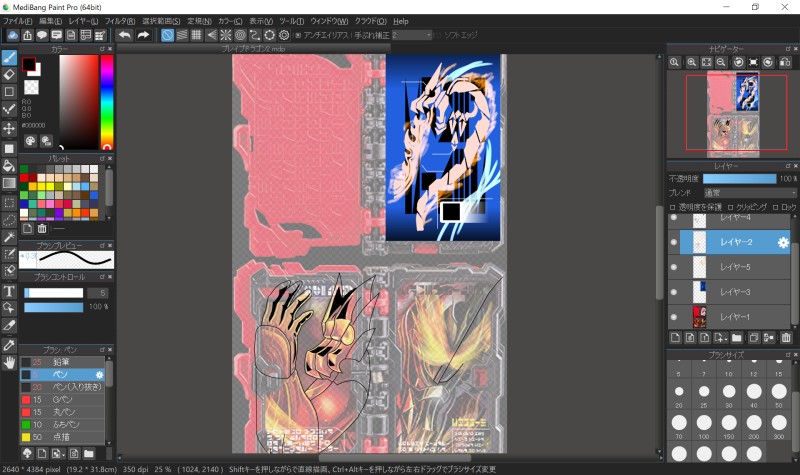Toggle the ソフトエッジ checkbox

coord(439,35)
